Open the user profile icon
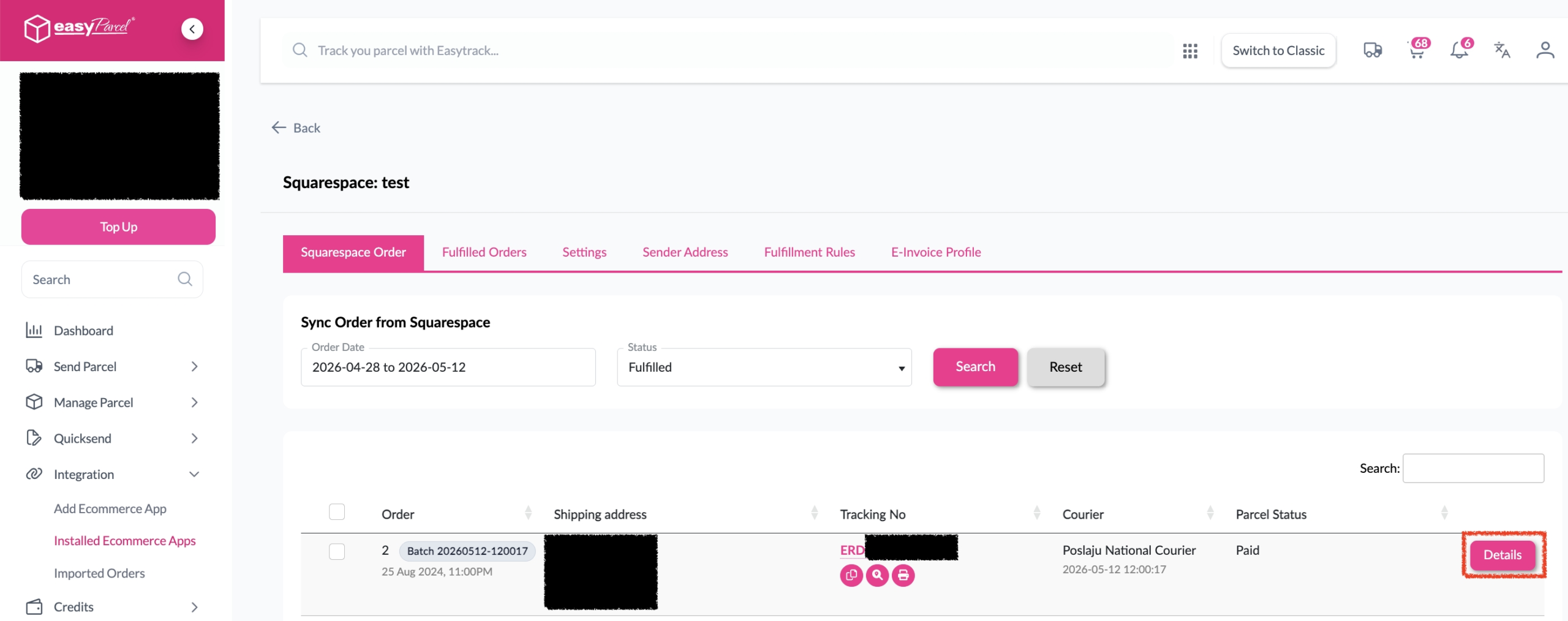This screenshot has height=621, width=1568. (1545, 50)
